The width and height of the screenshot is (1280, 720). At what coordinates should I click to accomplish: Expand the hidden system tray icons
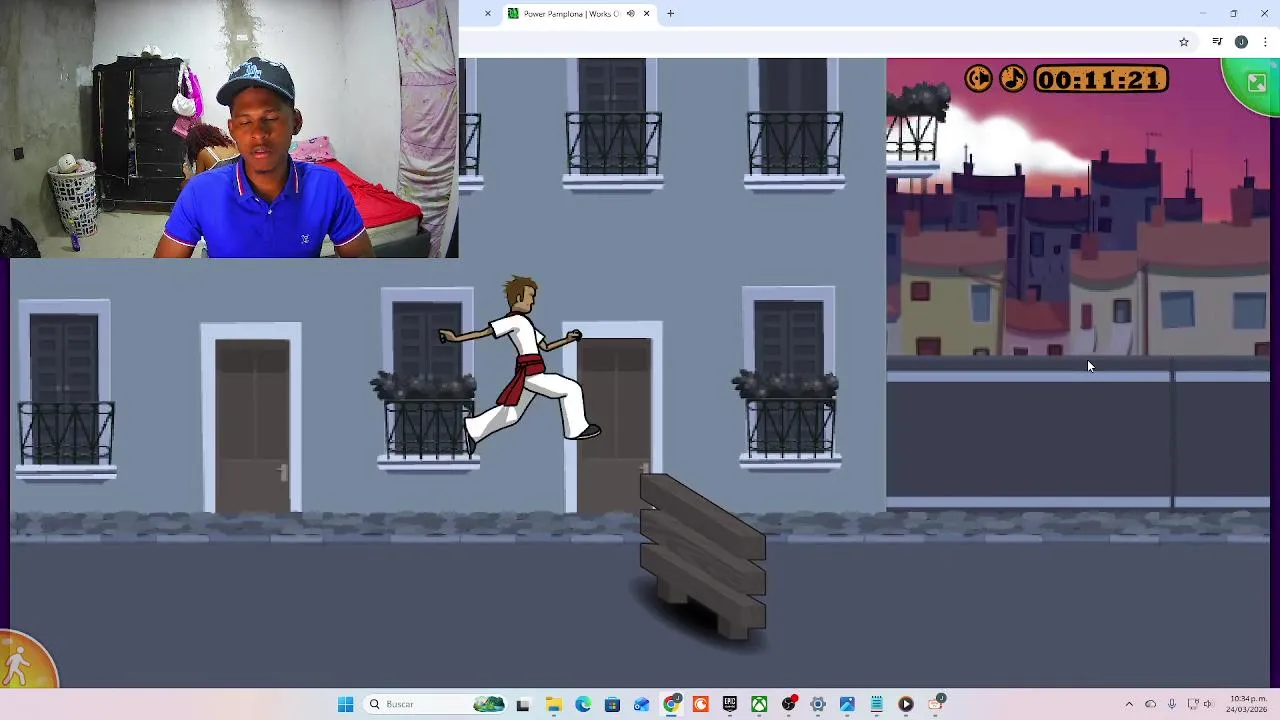point(1129,704)
